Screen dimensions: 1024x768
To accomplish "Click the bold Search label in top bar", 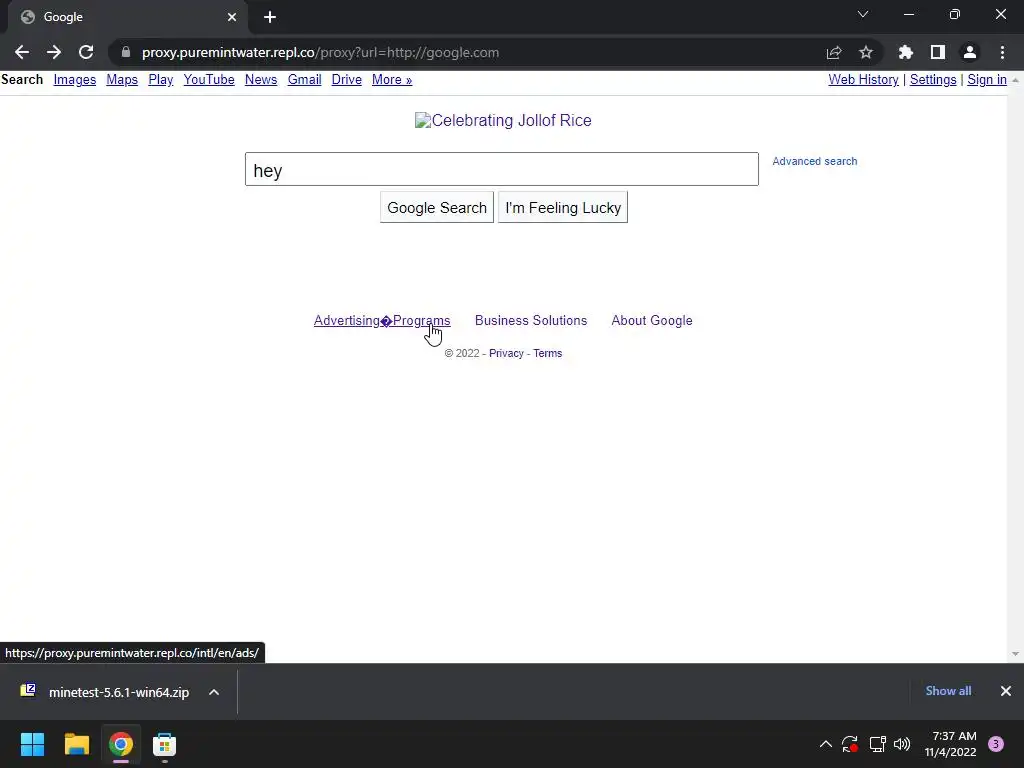I will point(22,80).
